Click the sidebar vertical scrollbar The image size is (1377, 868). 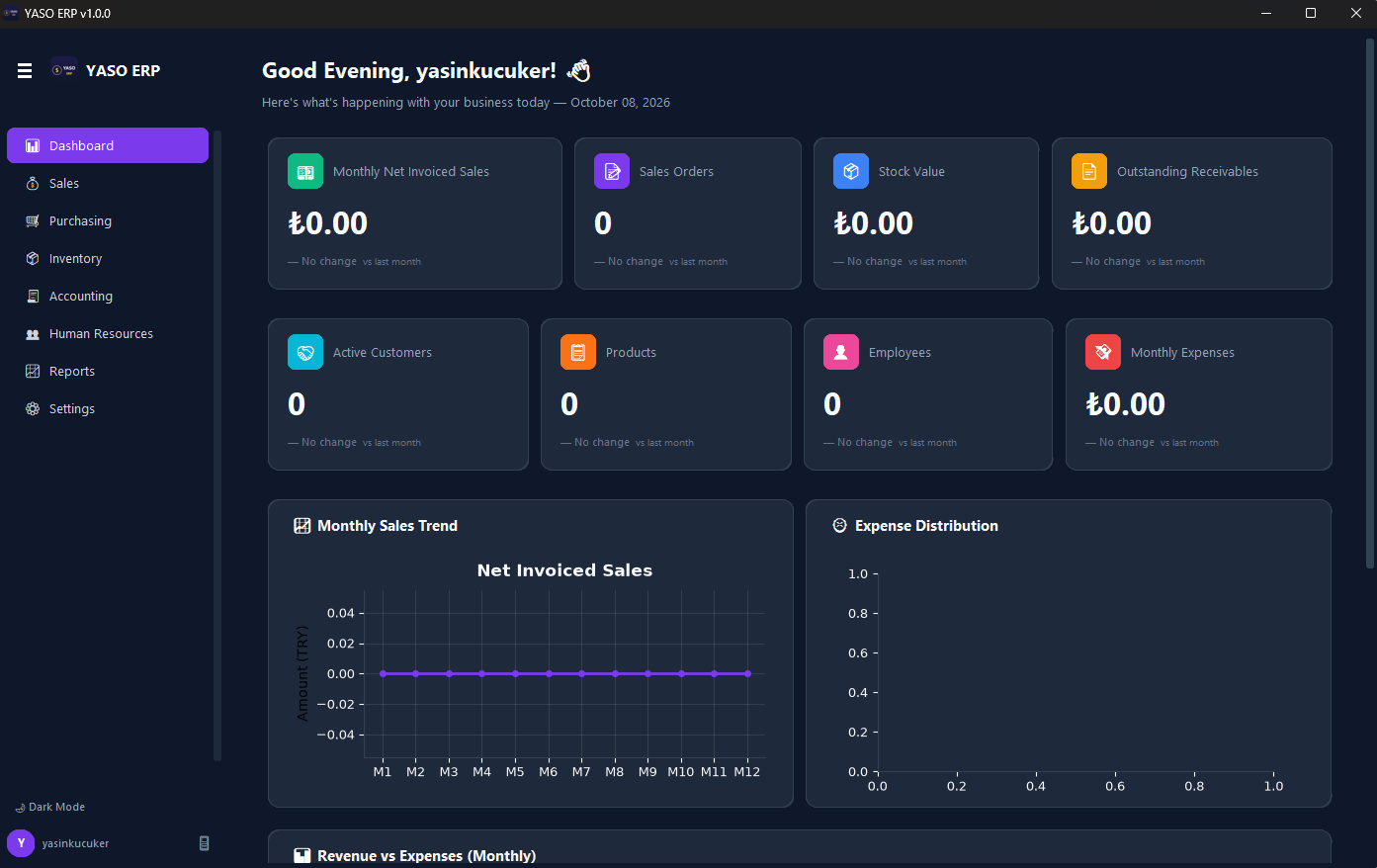tap(217, 445)
